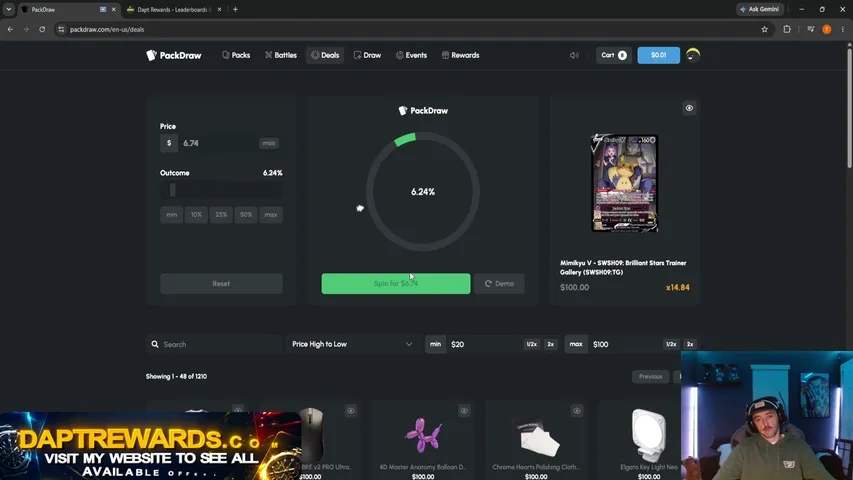Open the Cart
853x480 pixels.
[x=614, y=55]
